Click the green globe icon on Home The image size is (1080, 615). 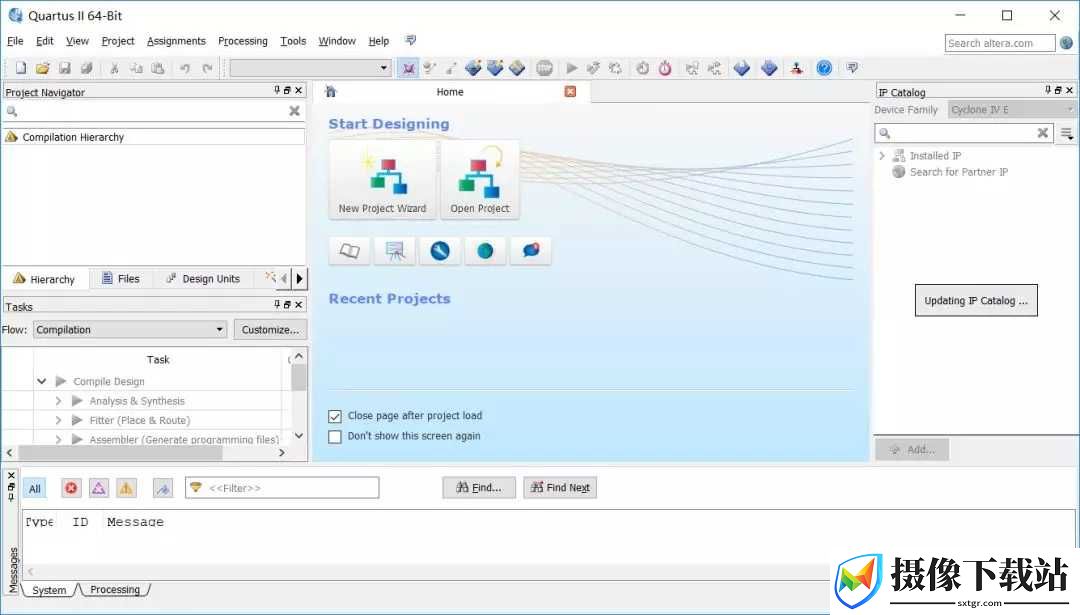click(485, 251)
